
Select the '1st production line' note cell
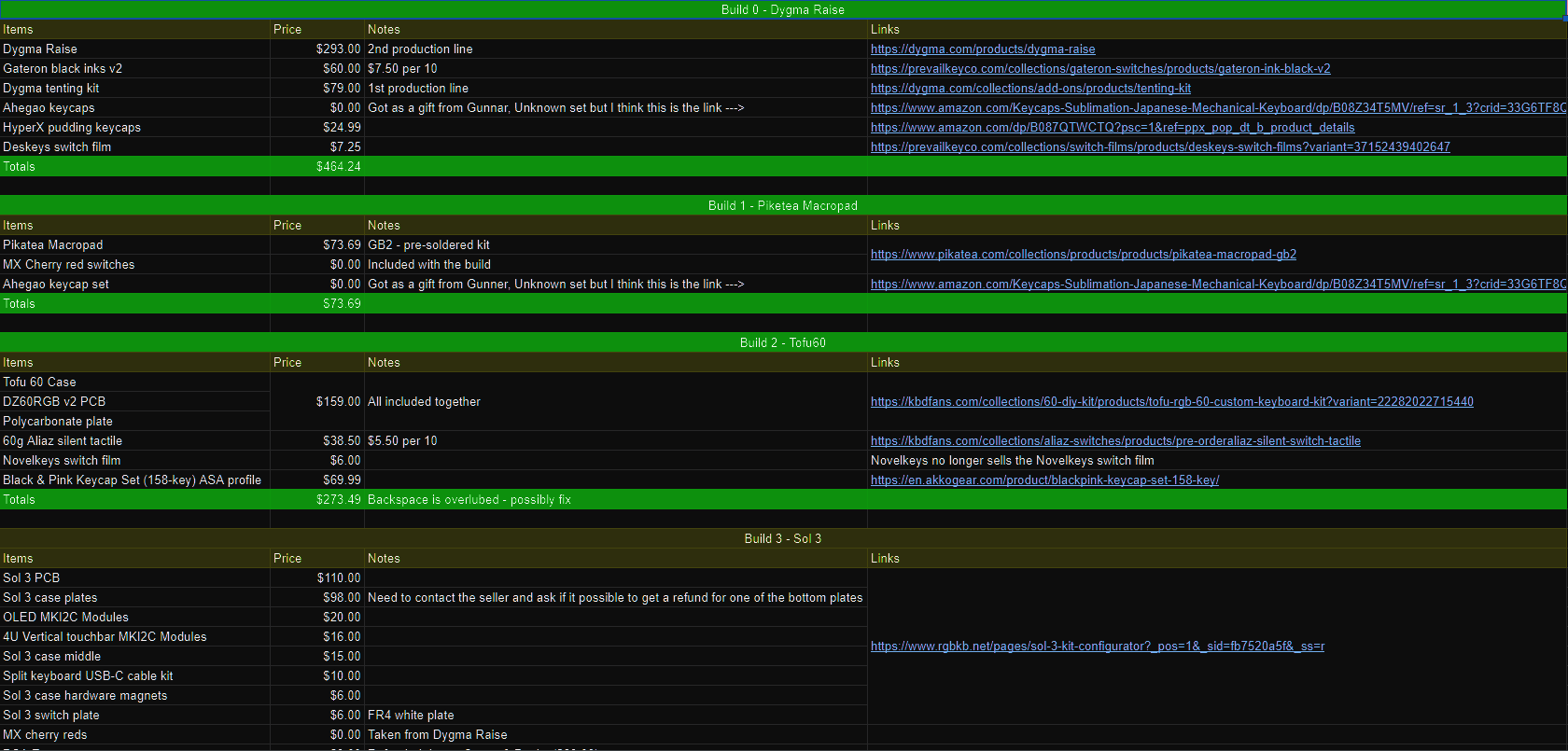tap(616, 89)
